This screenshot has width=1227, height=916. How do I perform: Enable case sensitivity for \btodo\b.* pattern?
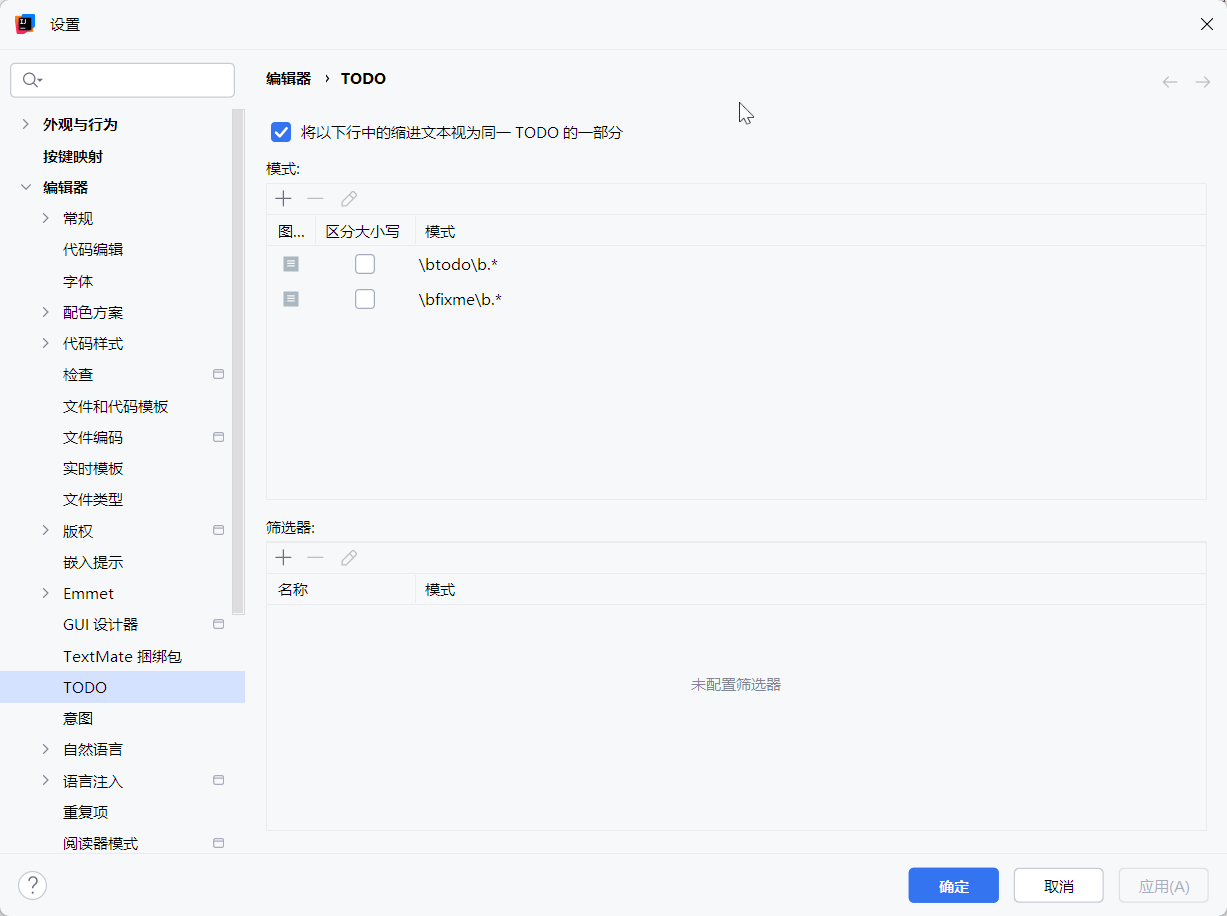(x=365, y=264)
